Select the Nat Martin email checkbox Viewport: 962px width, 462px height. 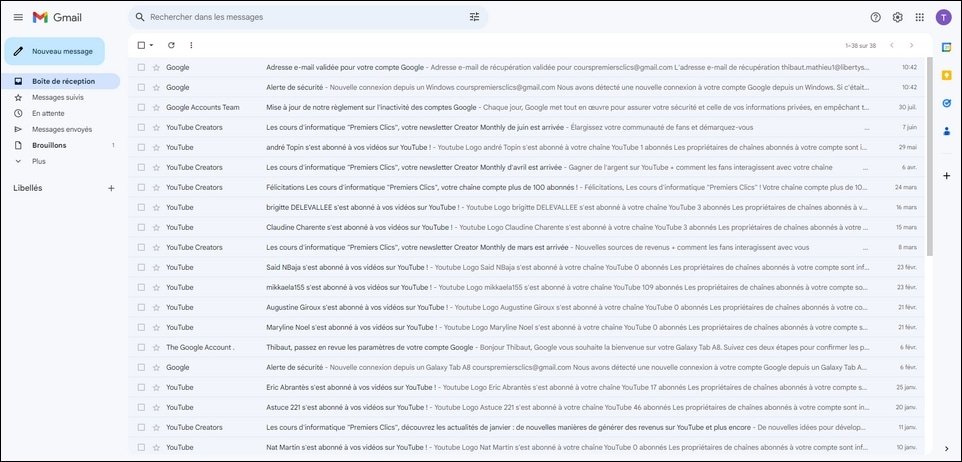pyautogui.click(x=141, y=447)
